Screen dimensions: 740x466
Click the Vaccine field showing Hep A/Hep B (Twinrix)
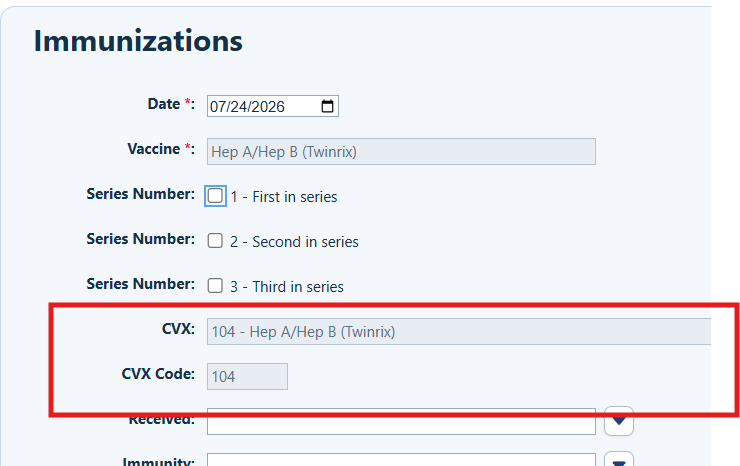401,152
